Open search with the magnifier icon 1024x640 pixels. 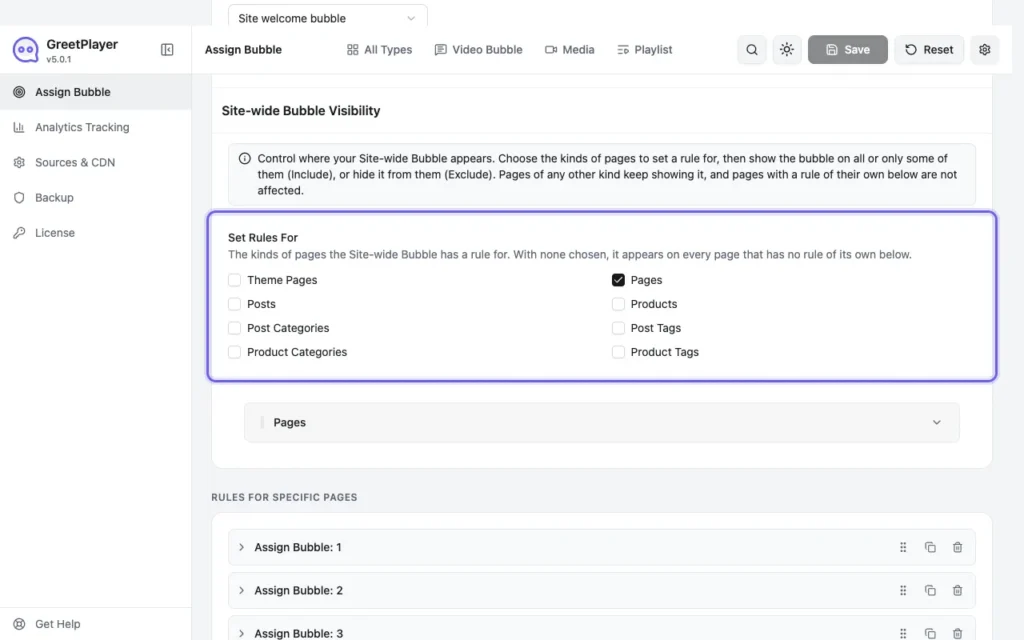pyautogui.click(x=752, y=50)
